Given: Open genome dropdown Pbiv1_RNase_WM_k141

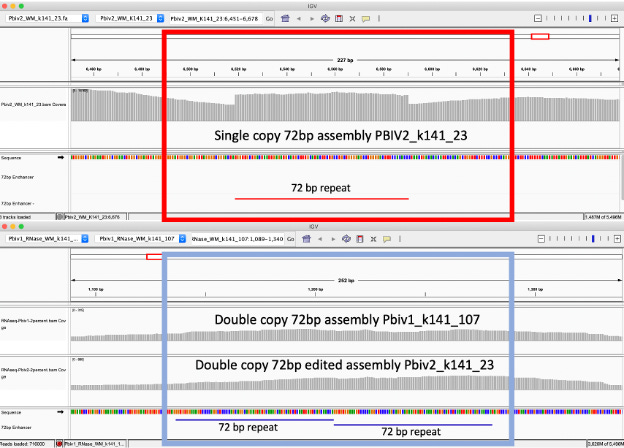Looking at the screenshot, I should (x=47, y=239).
